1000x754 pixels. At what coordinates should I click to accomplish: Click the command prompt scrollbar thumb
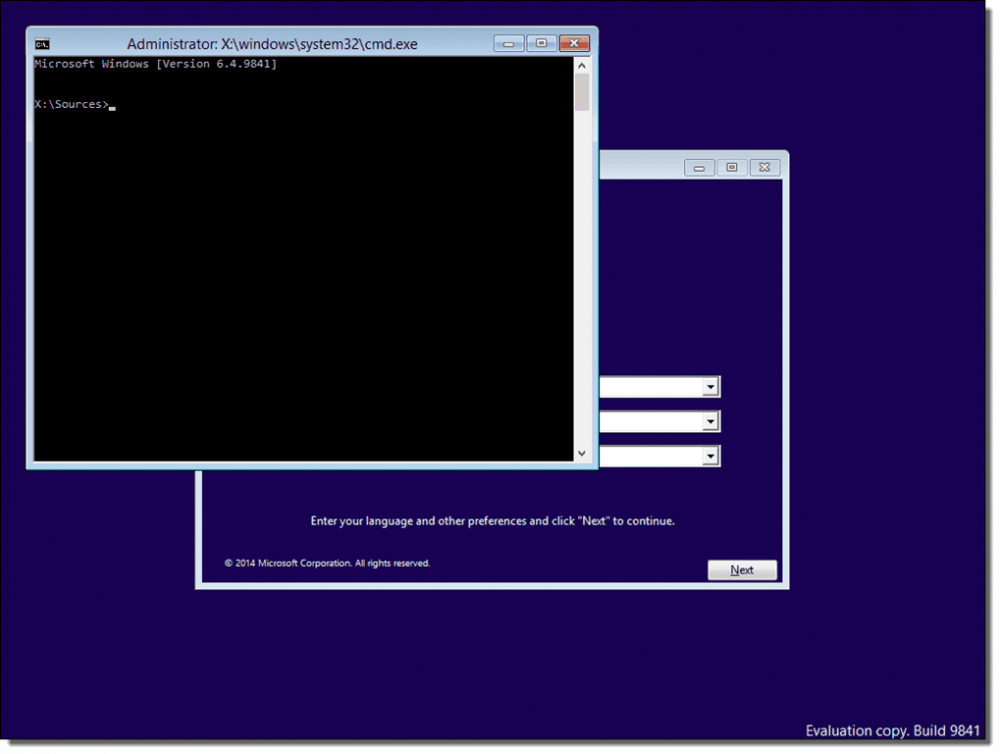(582, 93)
